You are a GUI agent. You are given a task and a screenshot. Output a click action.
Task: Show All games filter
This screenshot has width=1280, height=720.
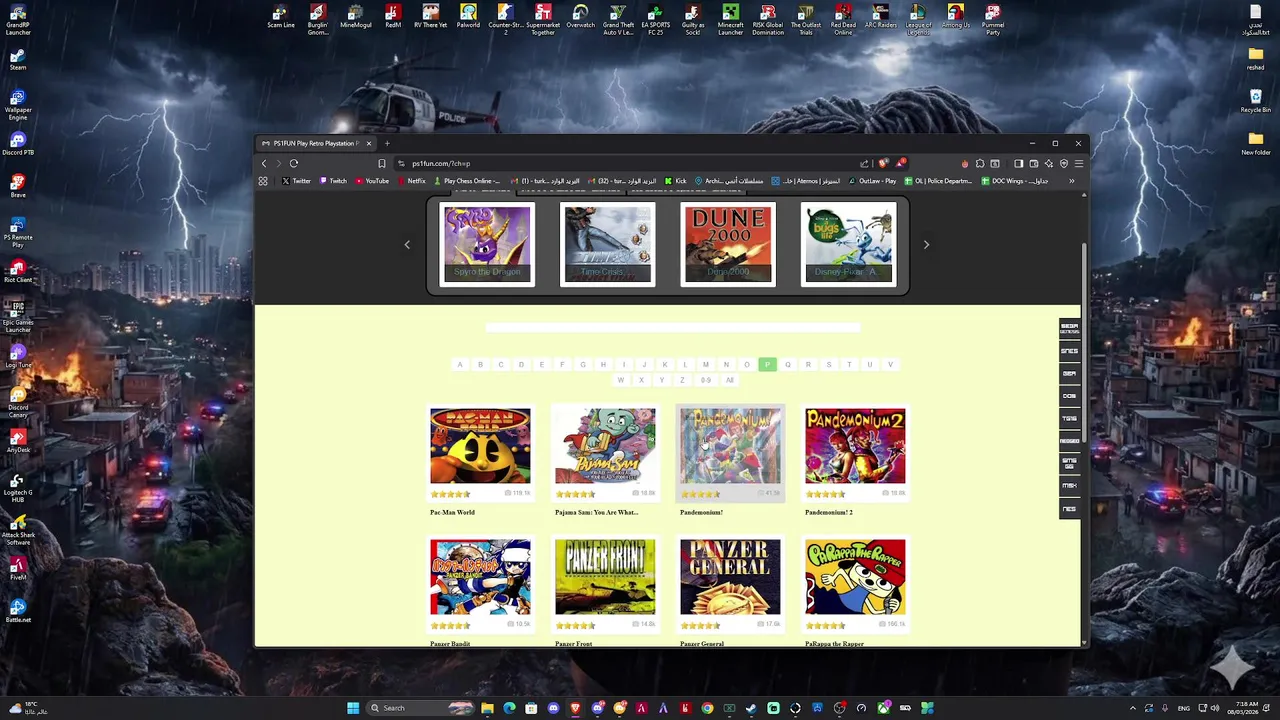pyautogui.click(x=730, y=380)
